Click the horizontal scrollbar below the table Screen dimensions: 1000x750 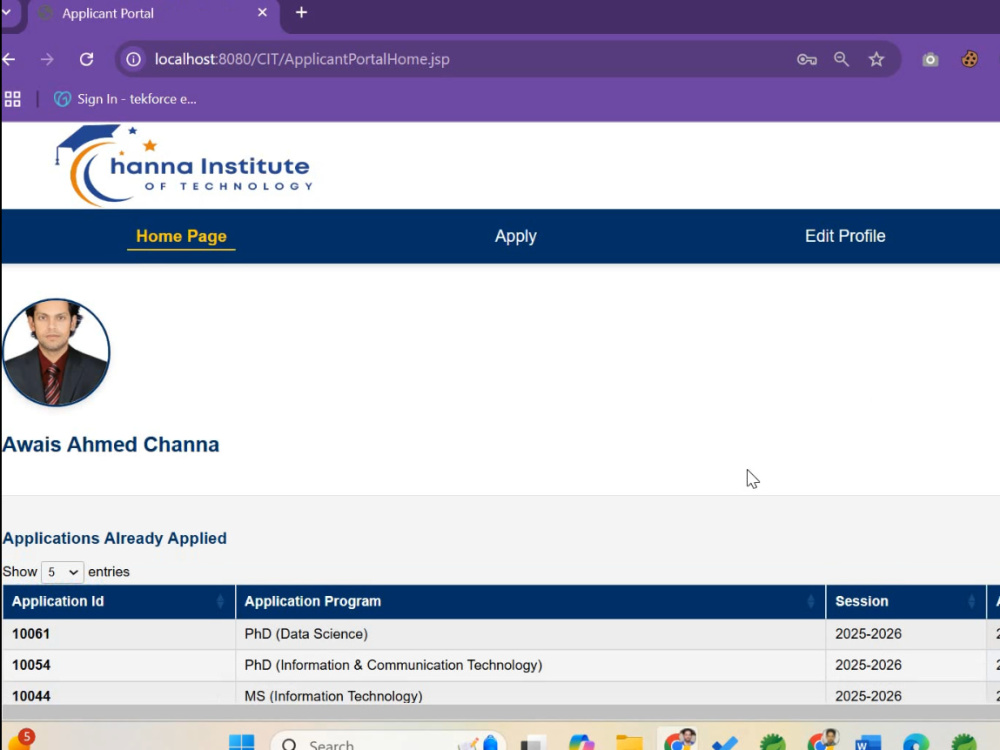pos(500,712)
